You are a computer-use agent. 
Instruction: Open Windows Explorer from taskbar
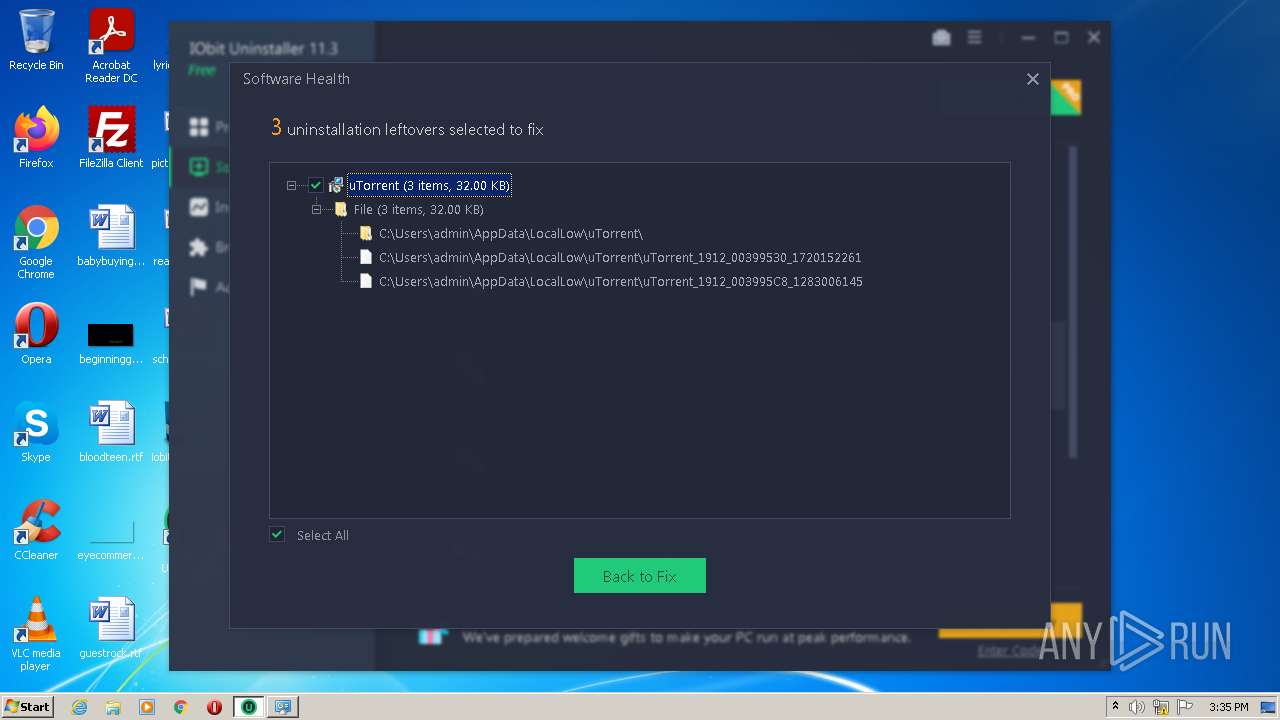point(113,707)
